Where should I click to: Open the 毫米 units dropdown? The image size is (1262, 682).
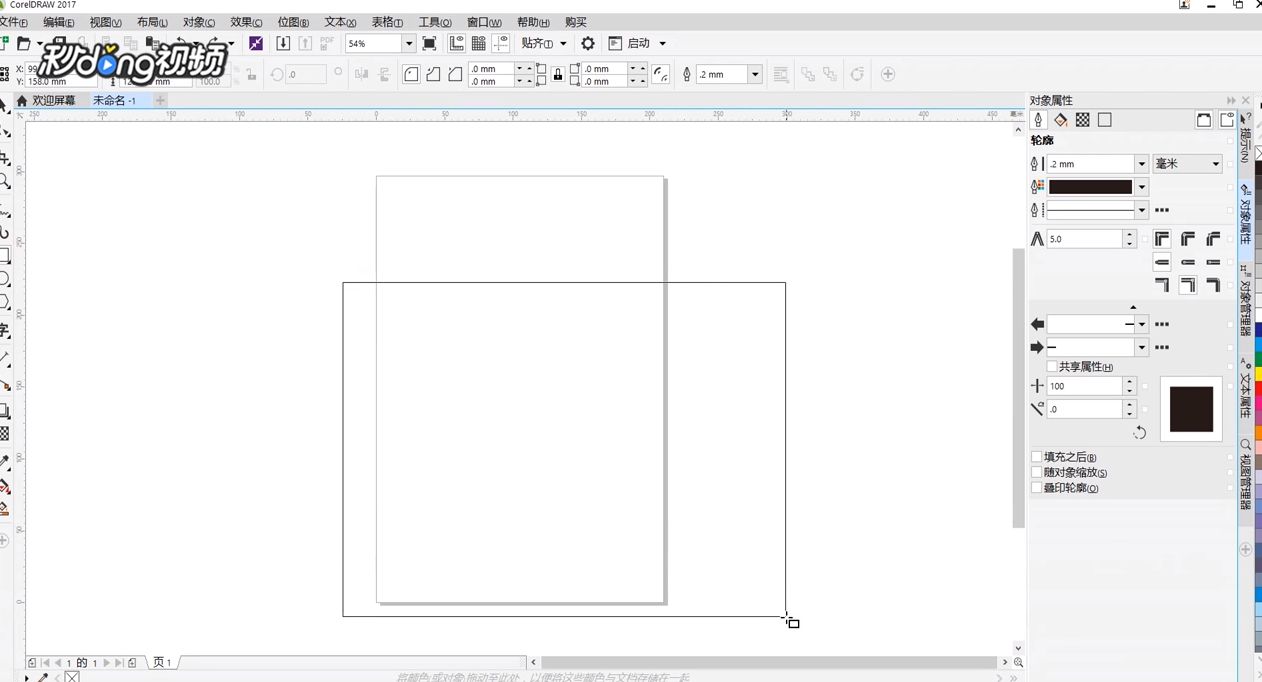click(1188, 164)
